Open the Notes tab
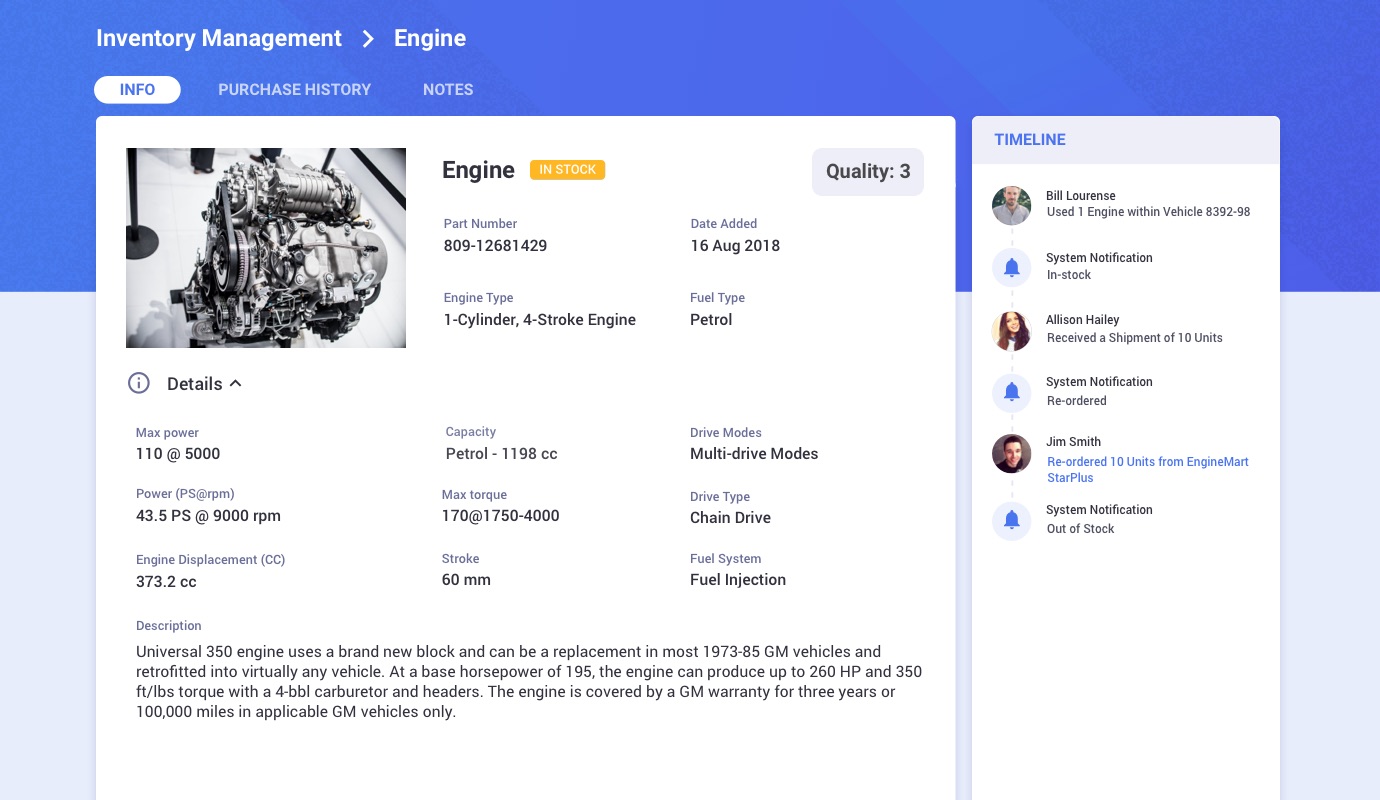Image resolution: width=1380 pixels, height=800 pixels. 448,90
